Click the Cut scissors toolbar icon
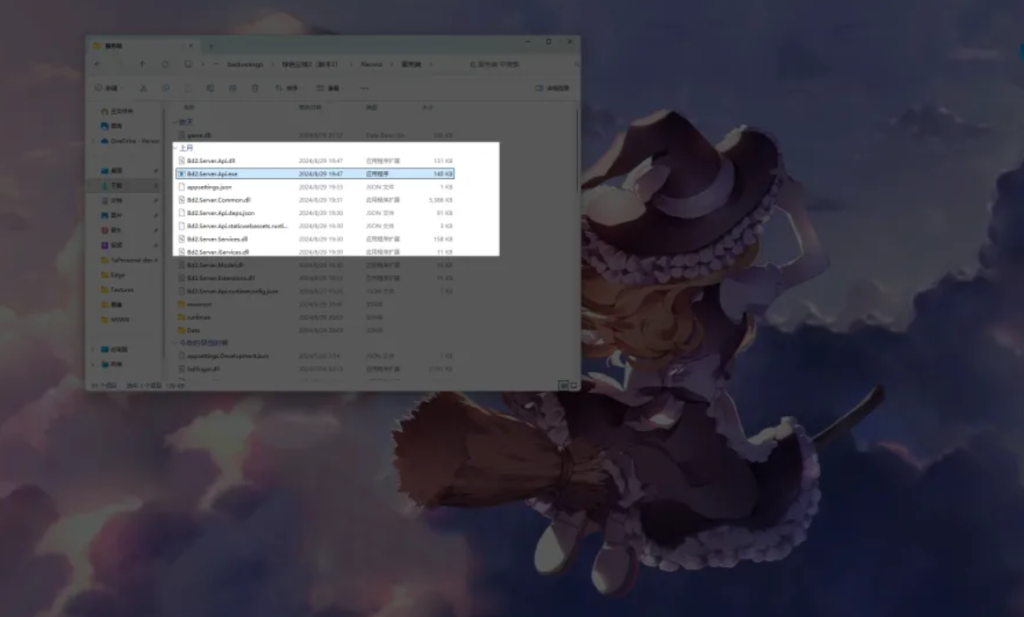 (143, 87)
